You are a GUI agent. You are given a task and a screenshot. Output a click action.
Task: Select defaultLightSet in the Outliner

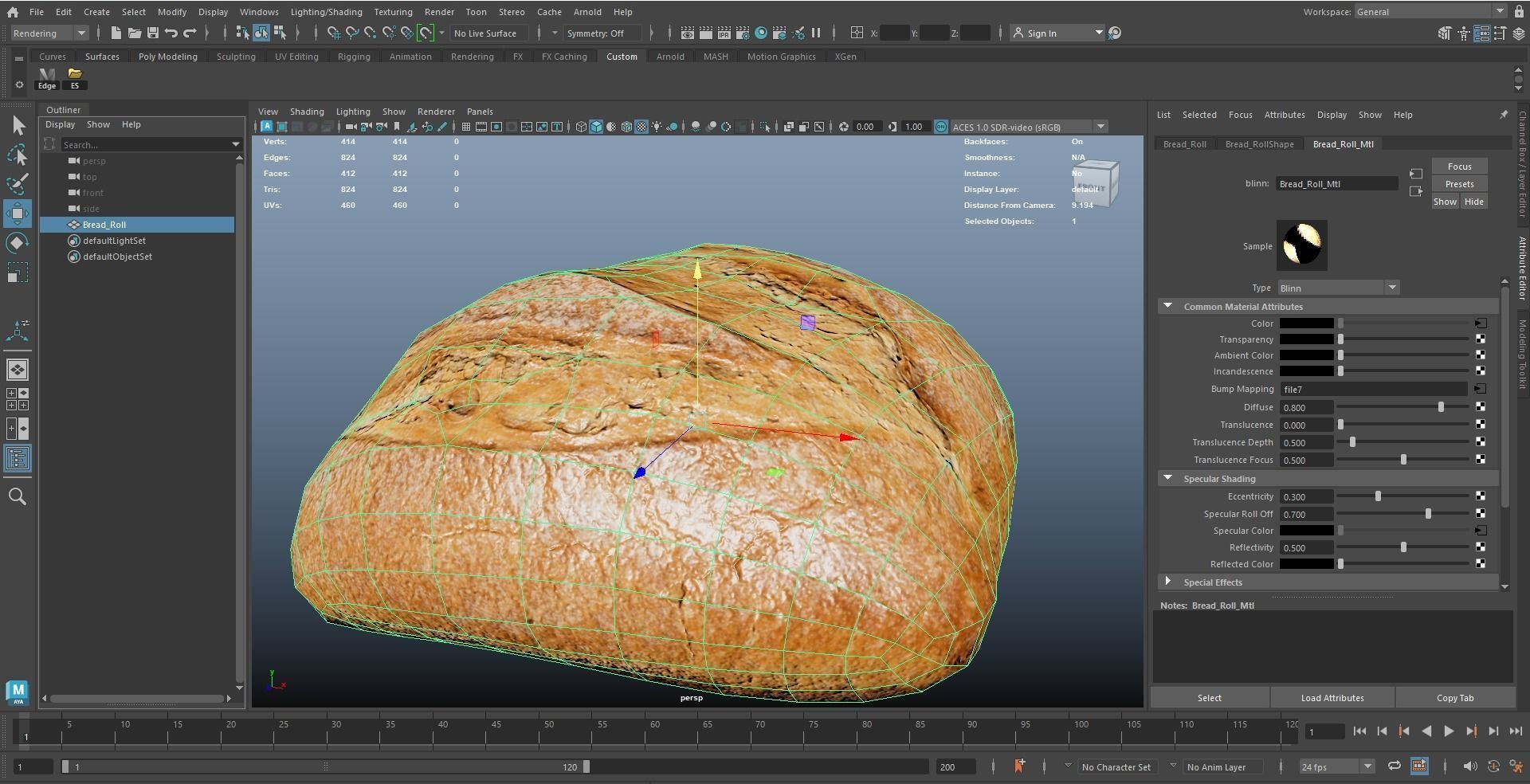pyautogui.click(x=114, y=241)
